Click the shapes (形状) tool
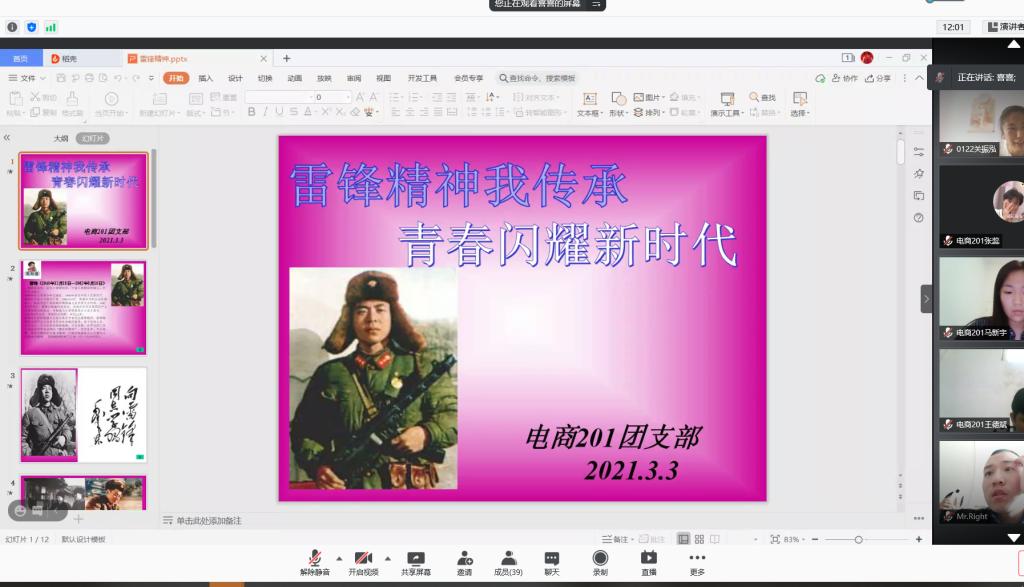 618,104
